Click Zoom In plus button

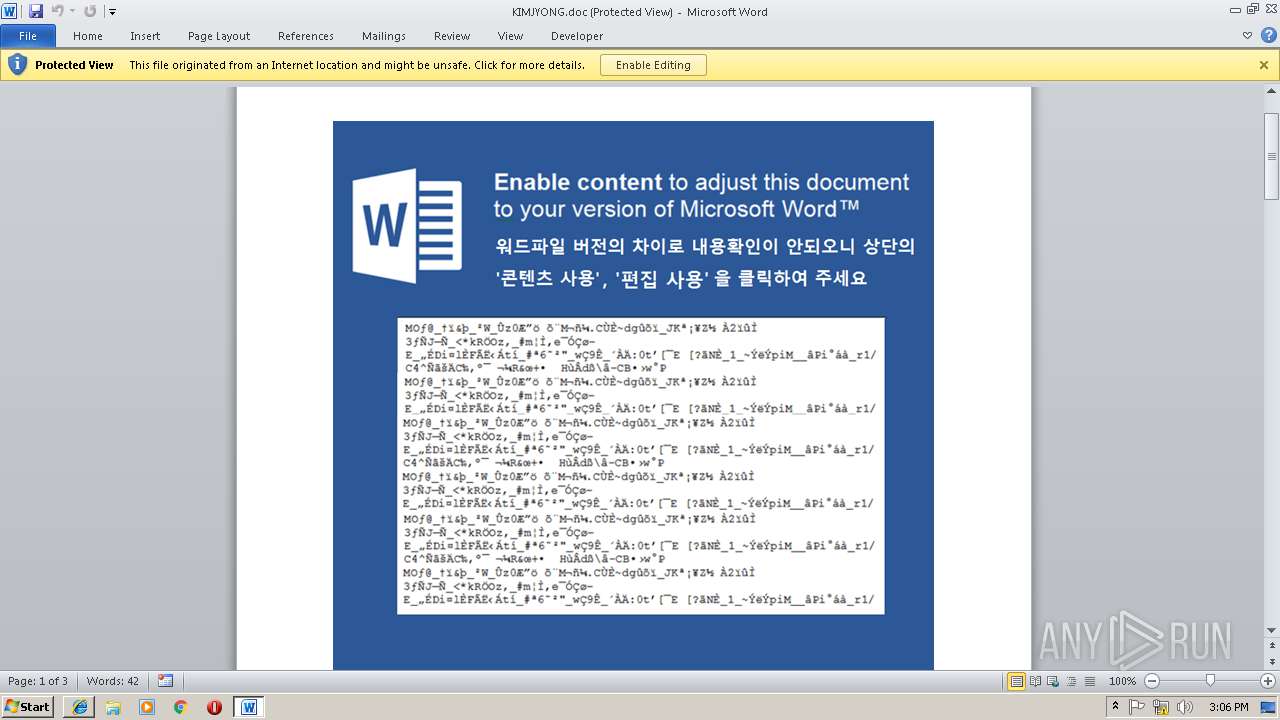[1268, 681]
